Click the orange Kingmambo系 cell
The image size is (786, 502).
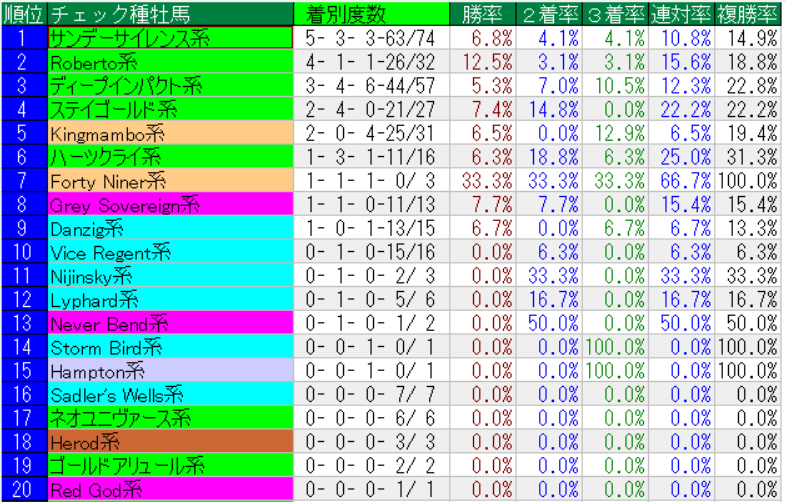tap(170, 132)
